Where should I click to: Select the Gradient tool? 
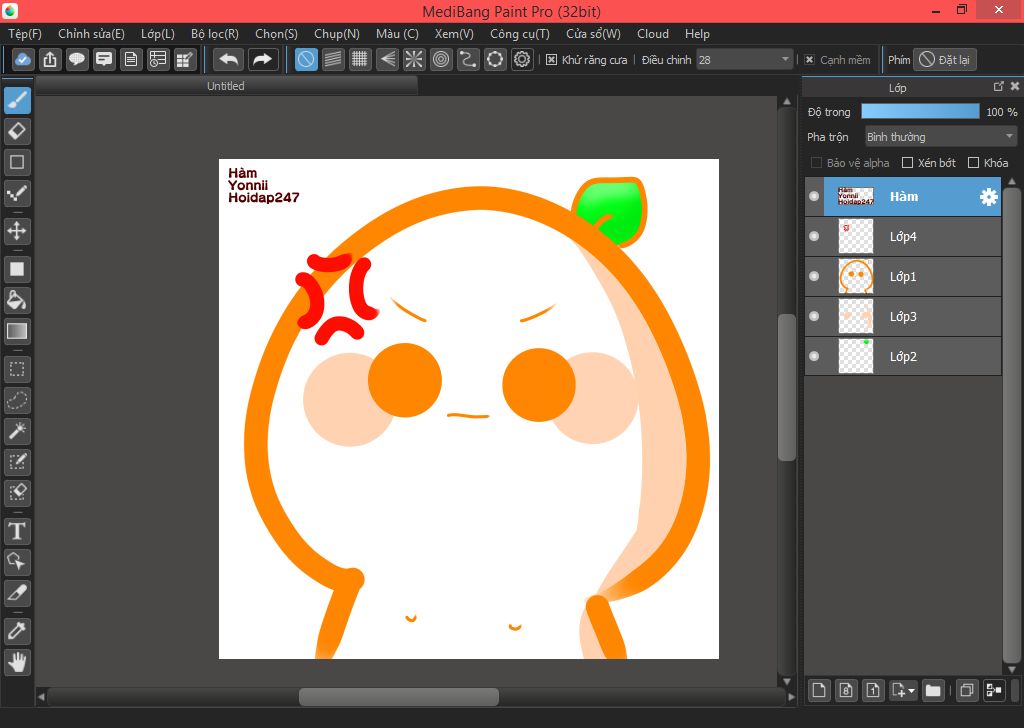coord(17,331)
